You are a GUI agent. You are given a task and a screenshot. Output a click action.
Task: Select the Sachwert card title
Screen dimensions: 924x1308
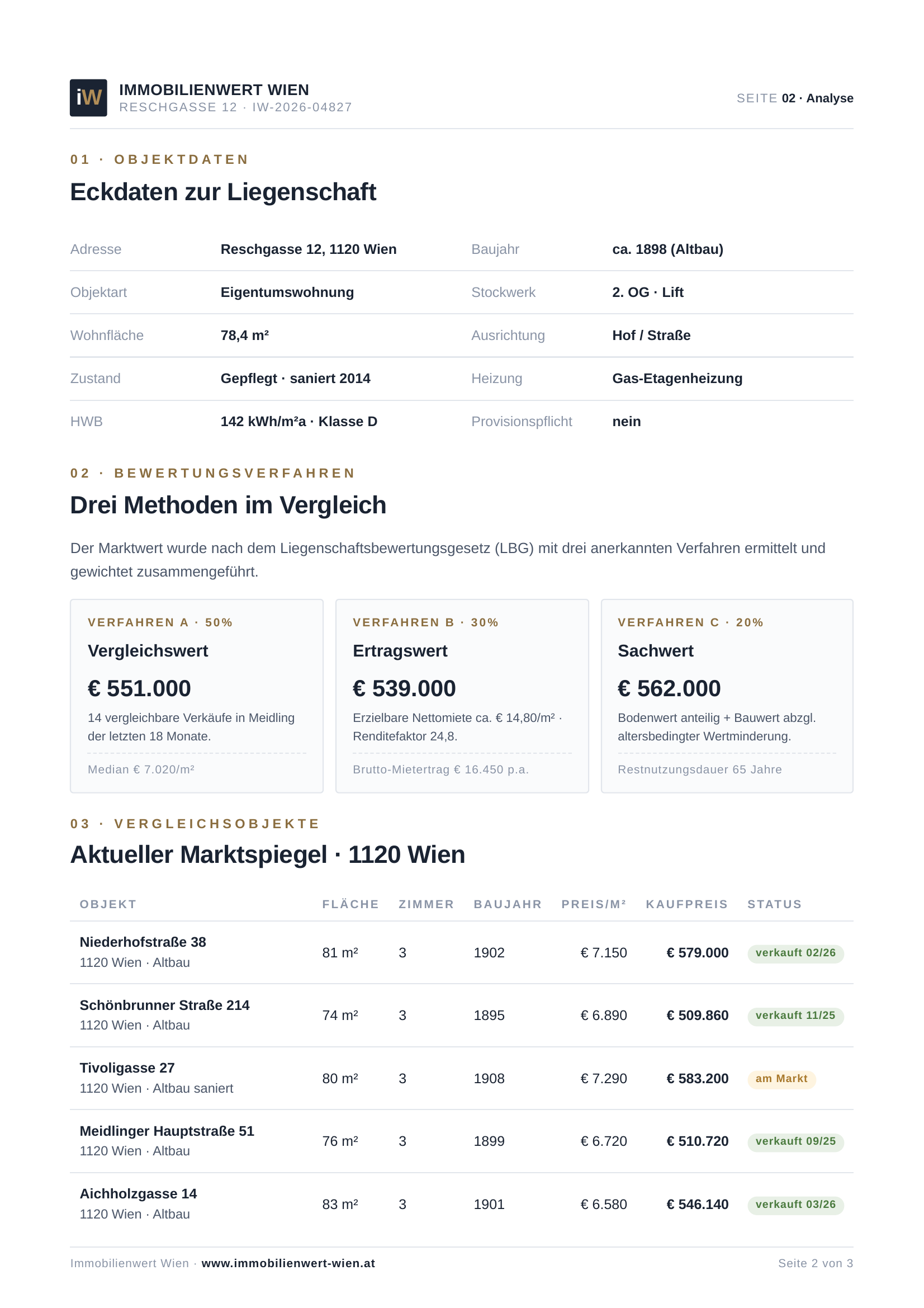[656, 651]
